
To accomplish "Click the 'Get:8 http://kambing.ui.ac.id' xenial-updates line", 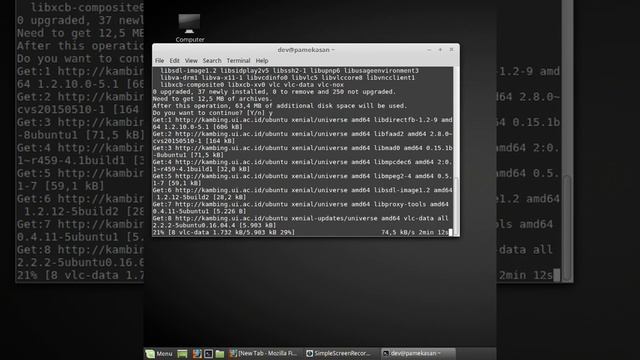I will (x=300, y=218).
